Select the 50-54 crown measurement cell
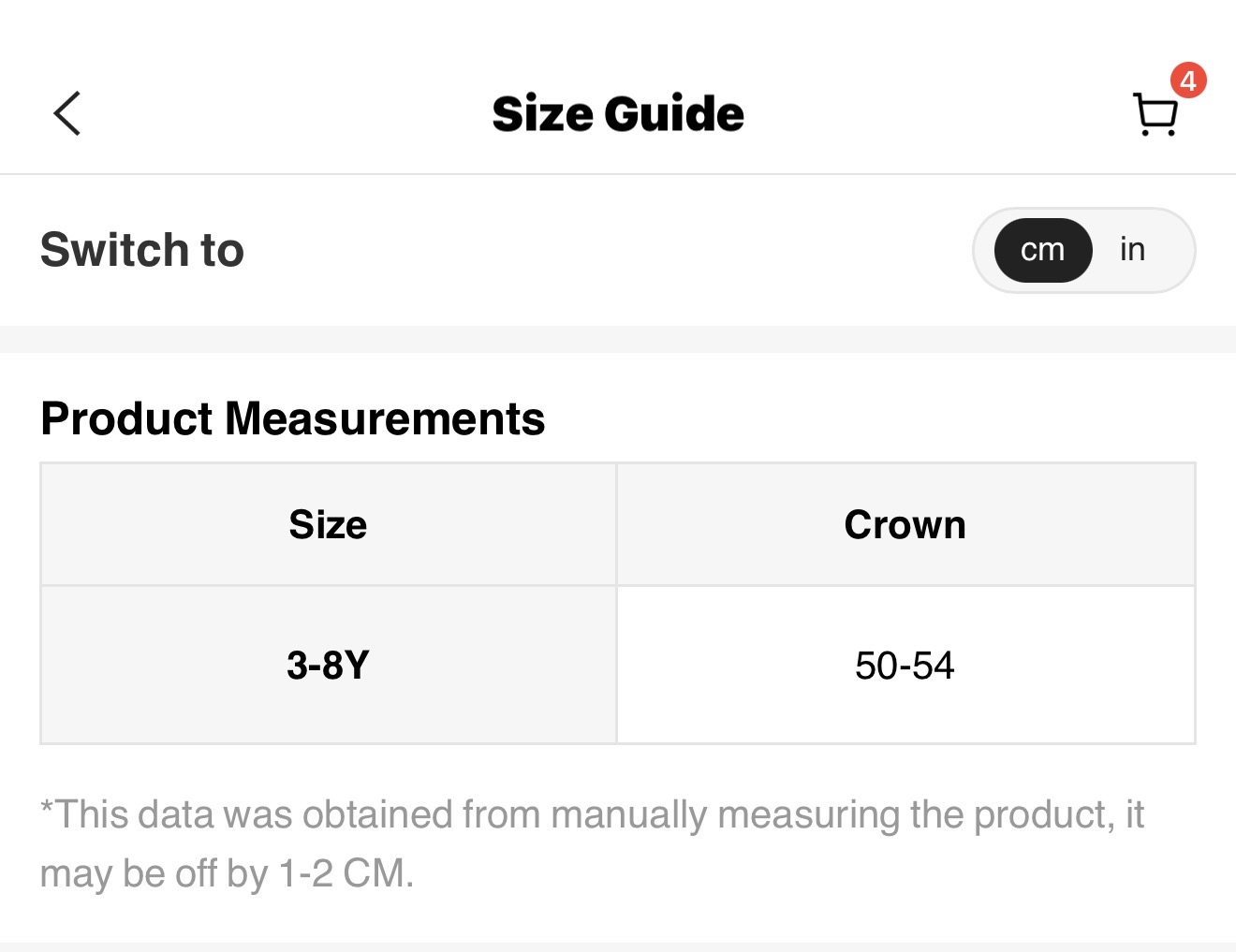This screenshot has width=1236, height=952. (905, 666)
